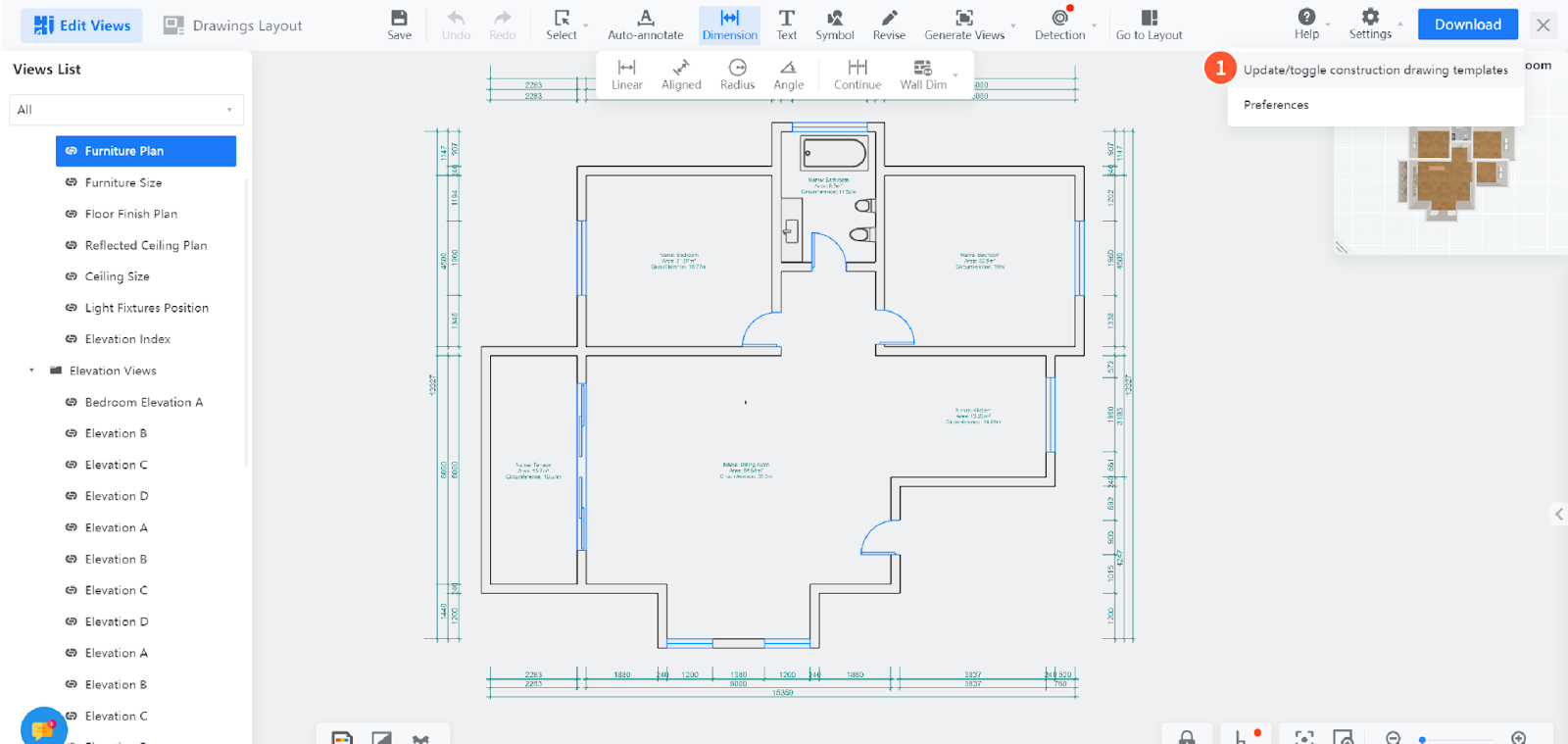Save the drawing with Save icon

[x=399, y=25]
